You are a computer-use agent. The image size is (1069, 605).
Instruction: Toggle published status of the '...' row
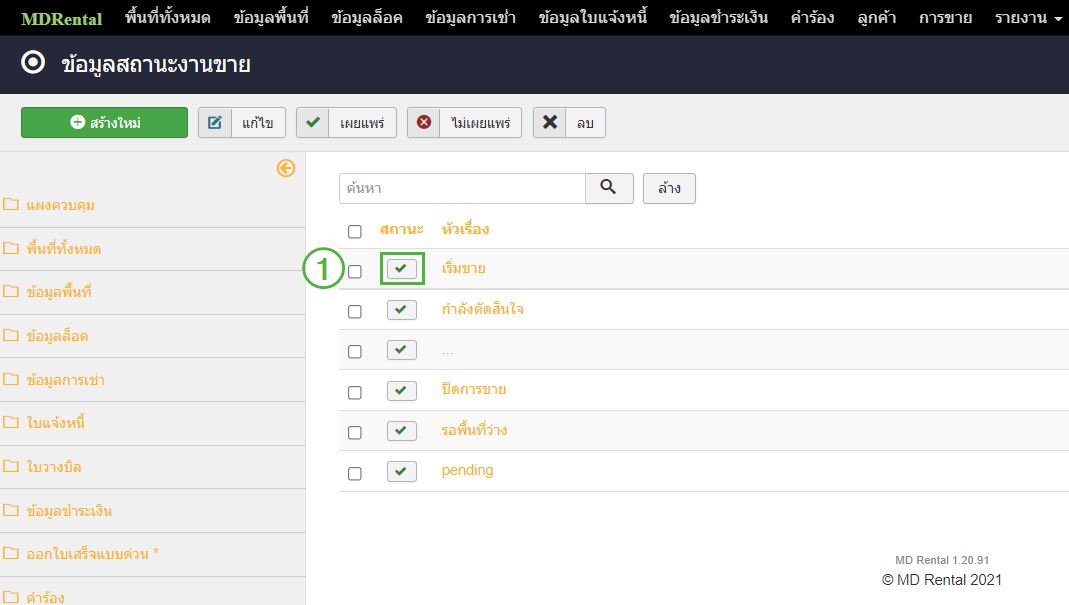pyautogui.click(x=402, y=350)
